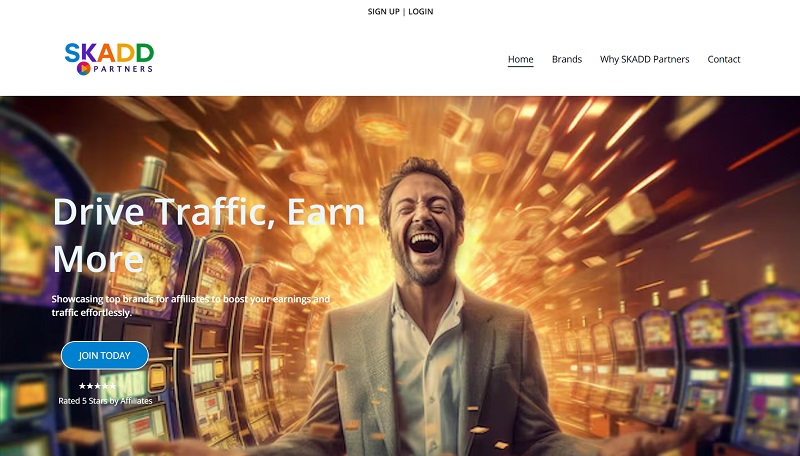
Task: Click the Rated 5 Stars by Affiliates text
Action: click(x=105, y=401)
